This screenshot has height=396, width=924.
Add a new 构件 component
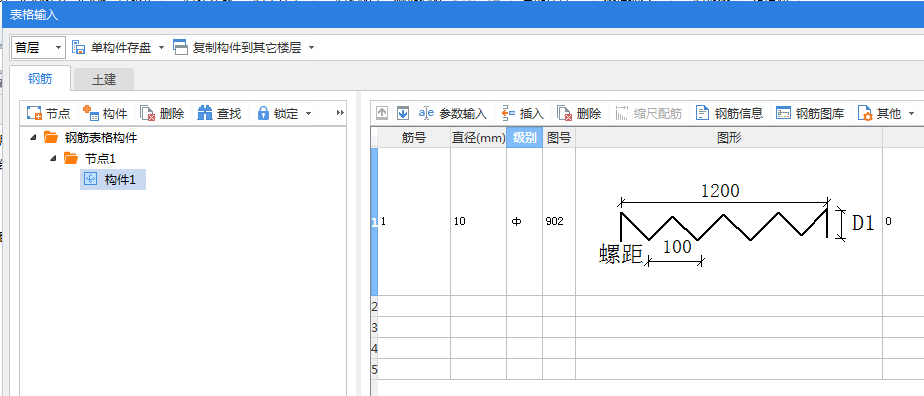[x=105, y=113]
